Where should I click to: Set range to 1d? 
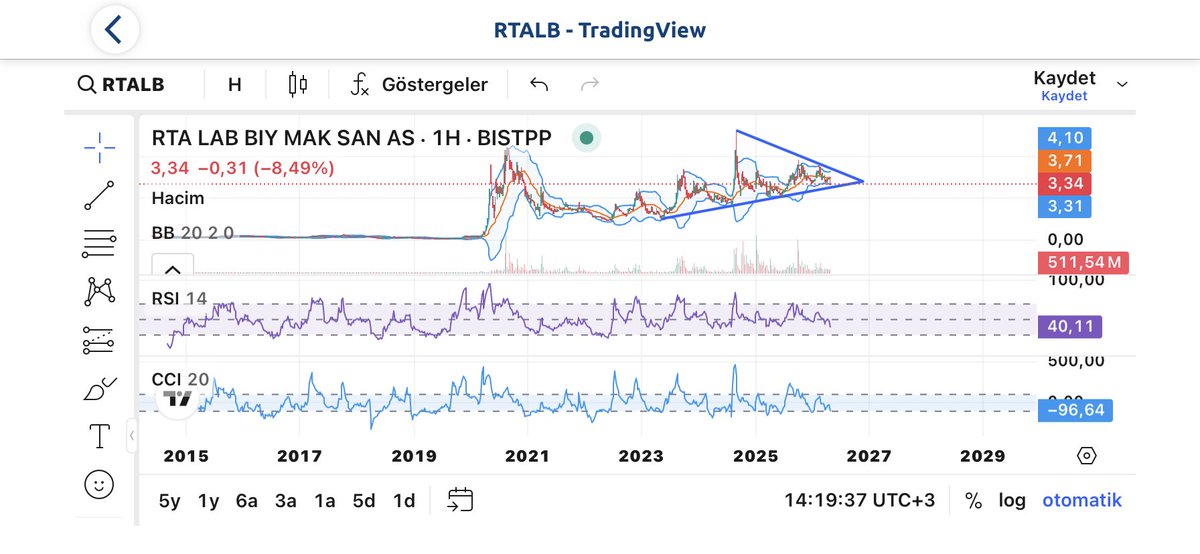coord(404,501)
